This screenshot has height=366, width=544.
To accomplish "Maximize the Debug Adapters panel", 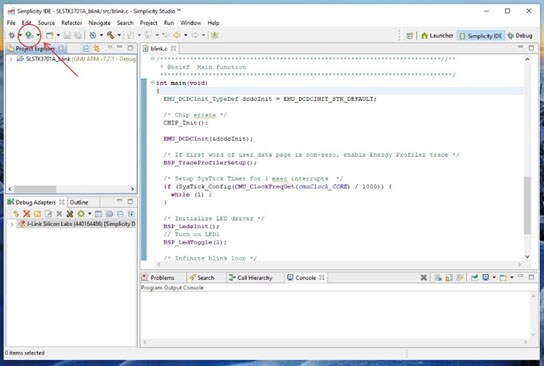I will [x=130, y=202].
